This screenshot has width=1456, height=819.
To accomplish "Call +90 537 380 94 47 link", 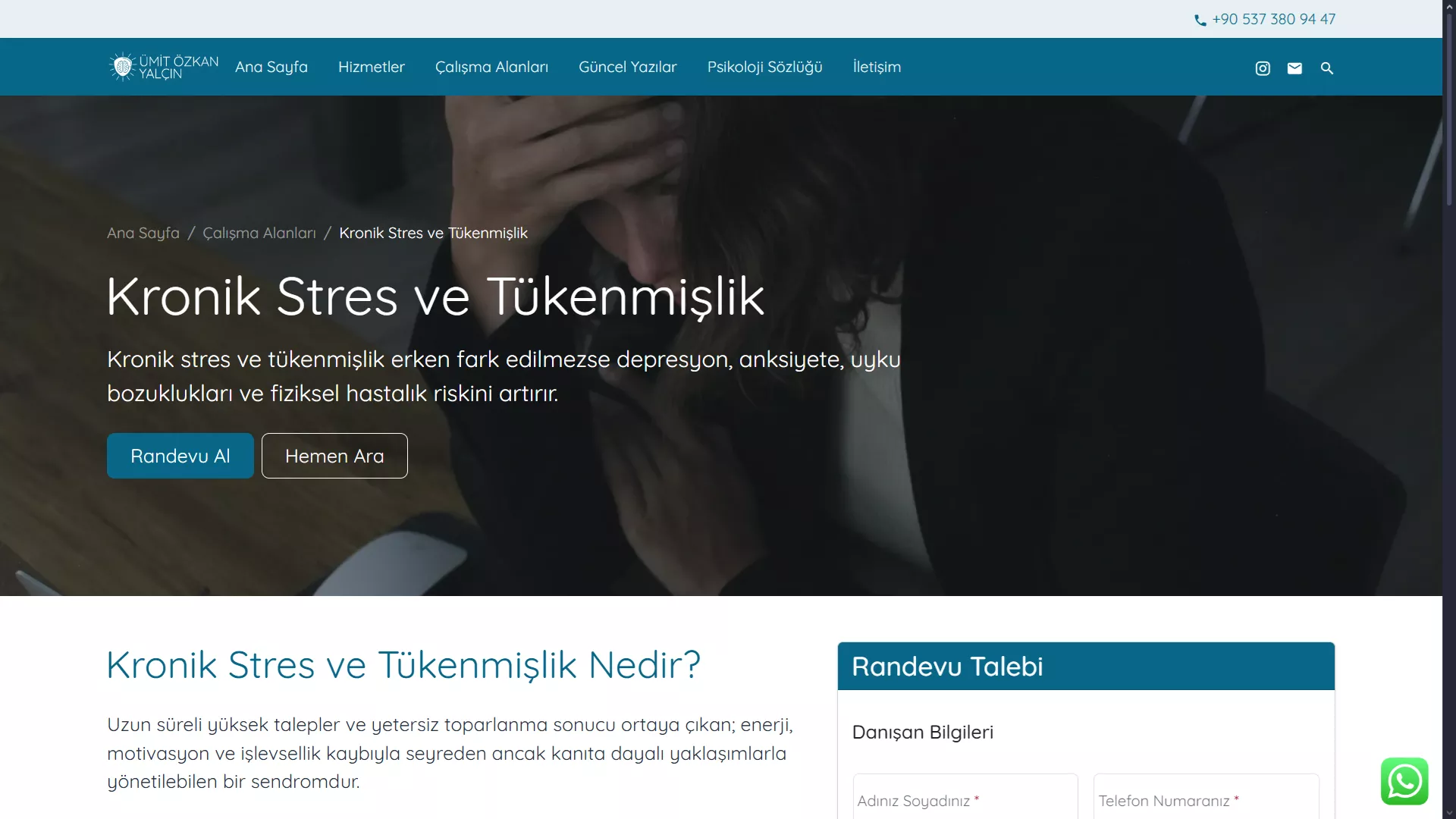I will tap(1273, 19).
